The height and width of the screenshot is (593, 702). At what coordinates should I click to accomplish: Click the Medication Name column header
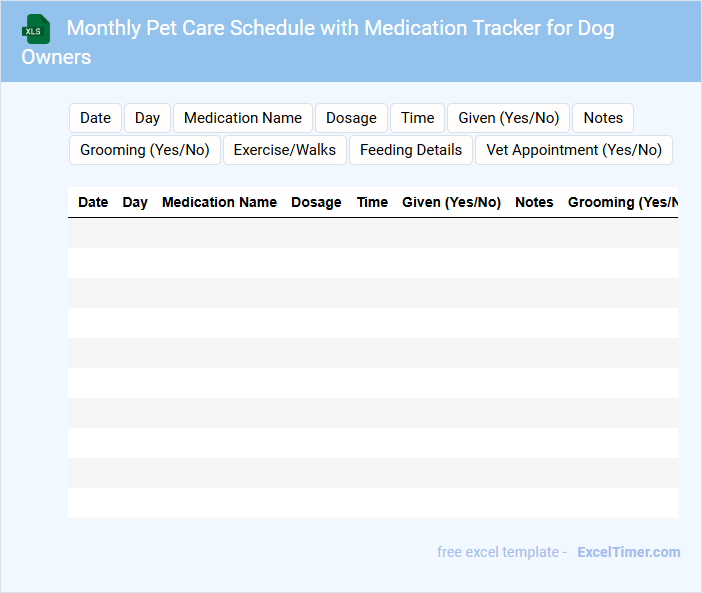tap(219, 202)
